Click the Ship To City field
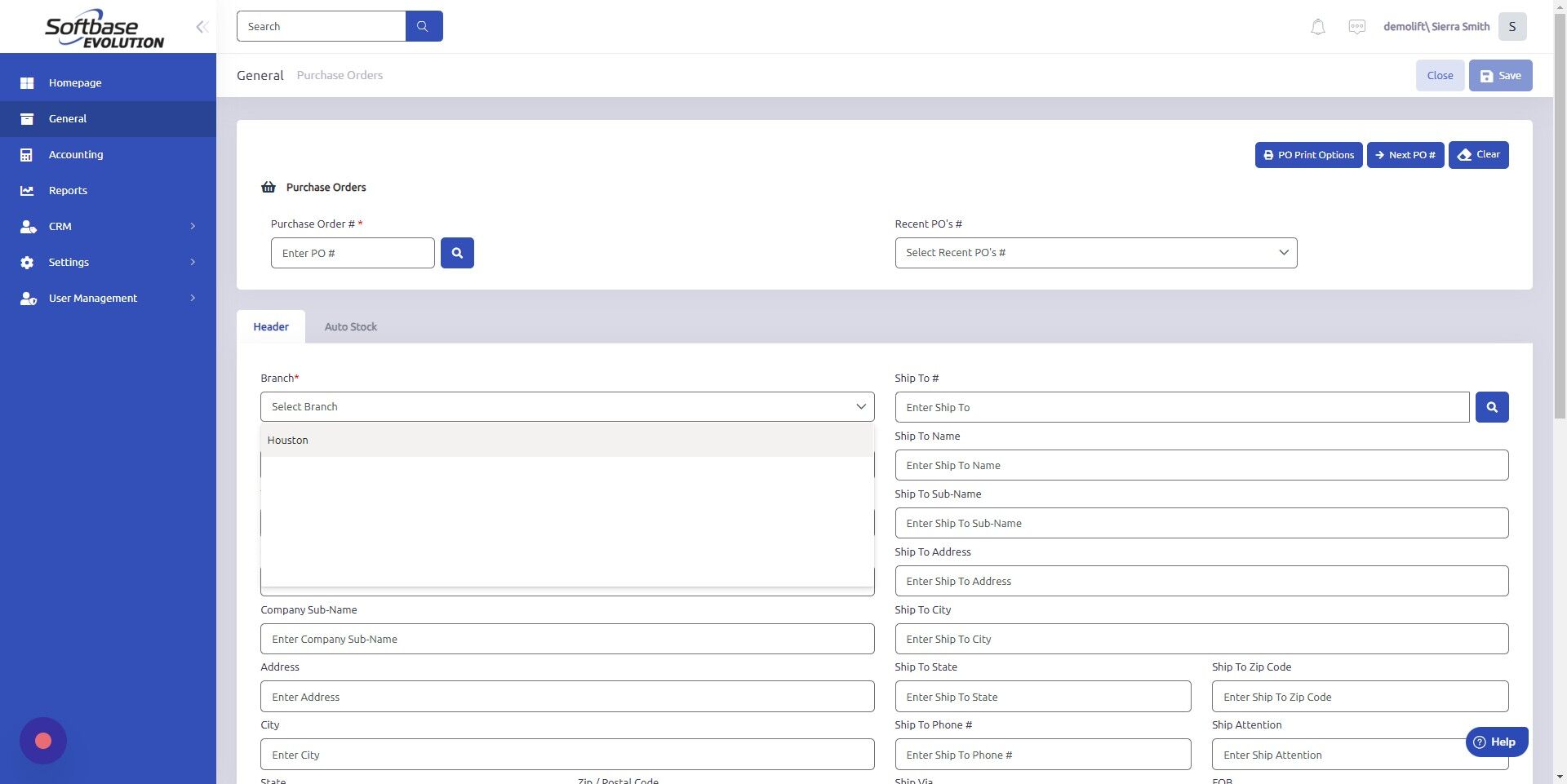 [x=1201, y=639]
